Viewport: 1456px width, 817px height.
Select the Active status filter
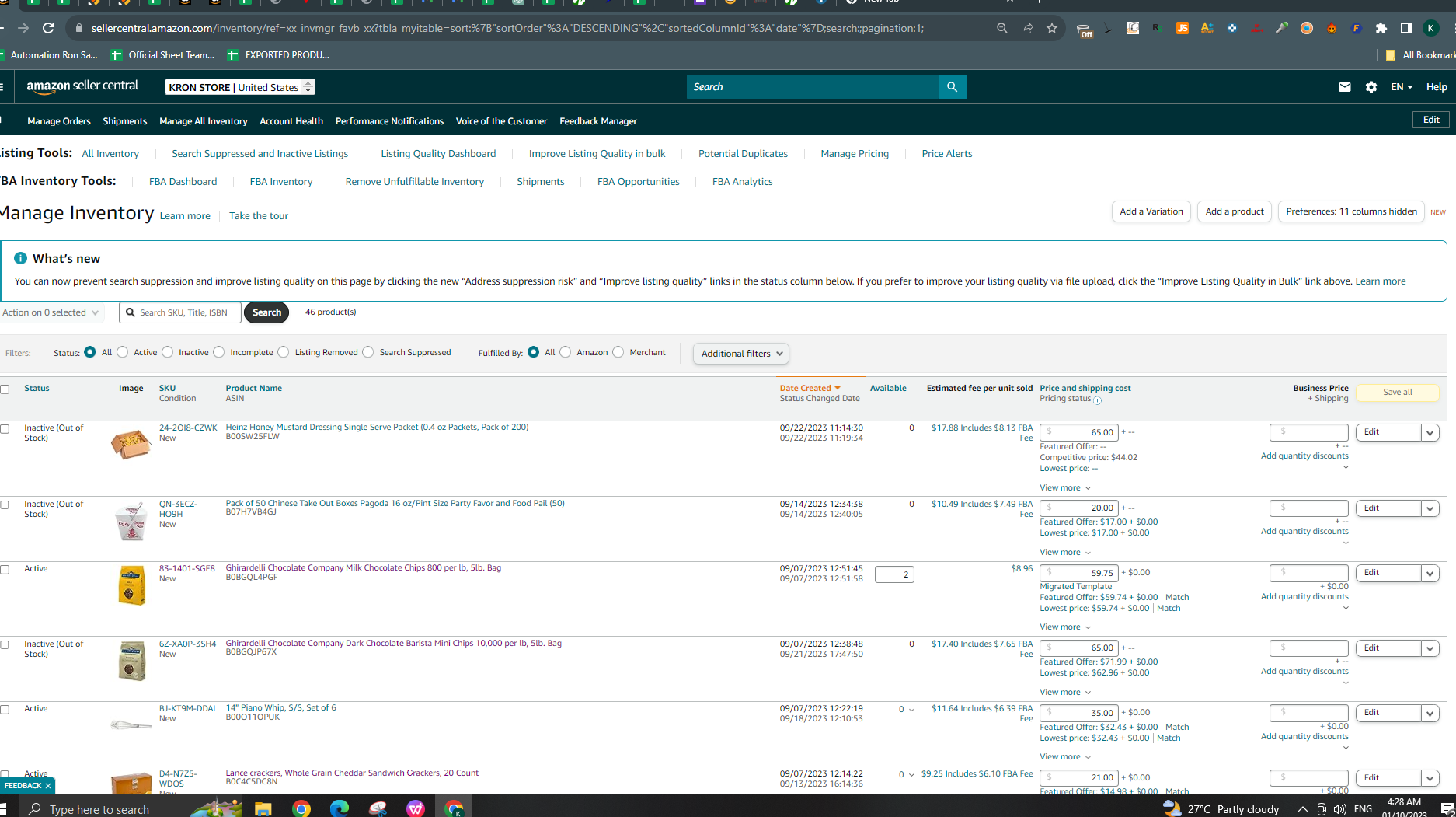[123, 352]
